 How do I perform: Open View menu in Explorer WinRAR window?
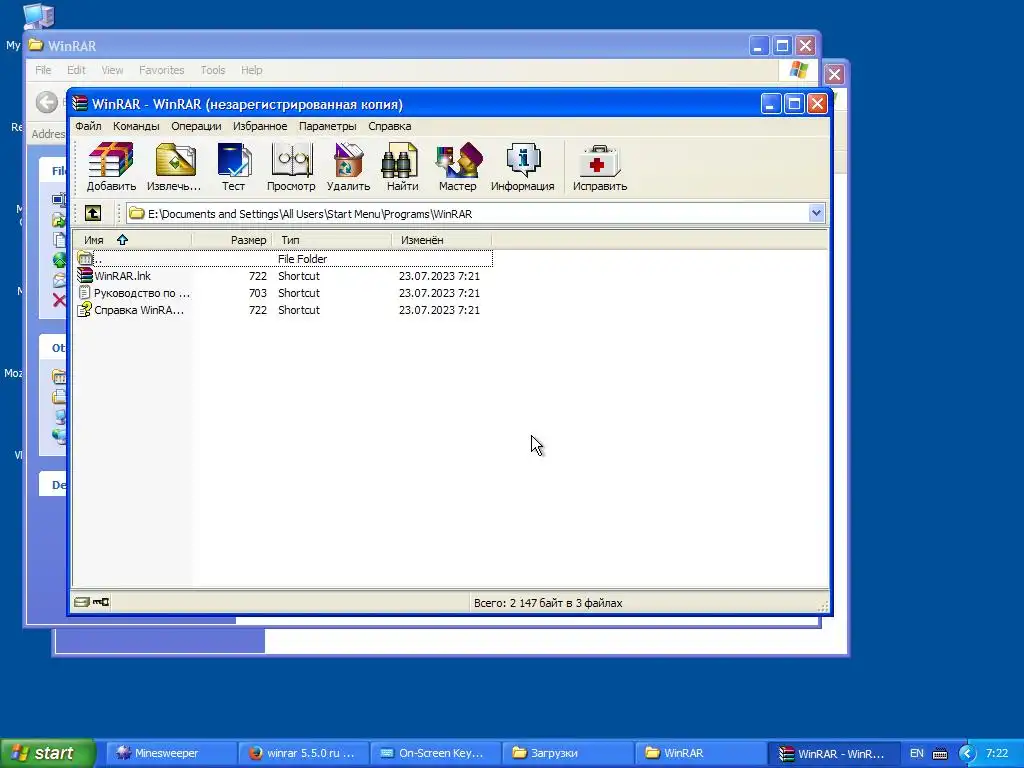tap(112, 70)
